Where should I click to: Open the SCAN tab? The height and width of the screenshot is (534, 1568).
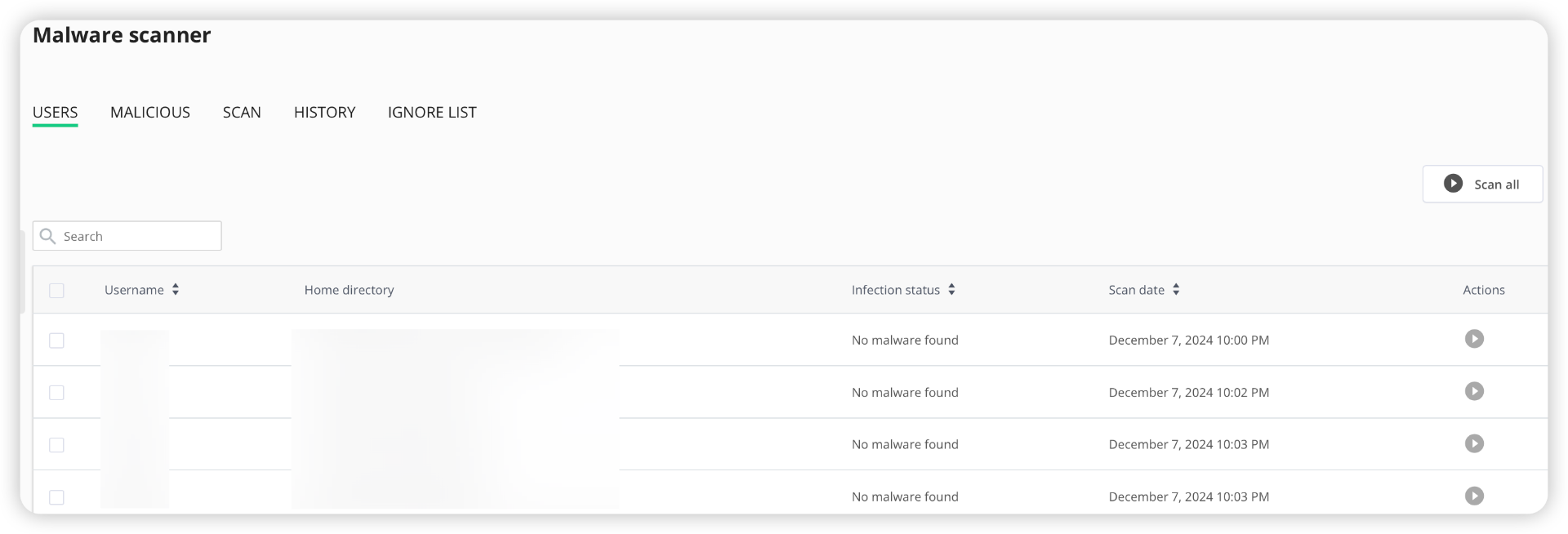(x=242, y=112)
